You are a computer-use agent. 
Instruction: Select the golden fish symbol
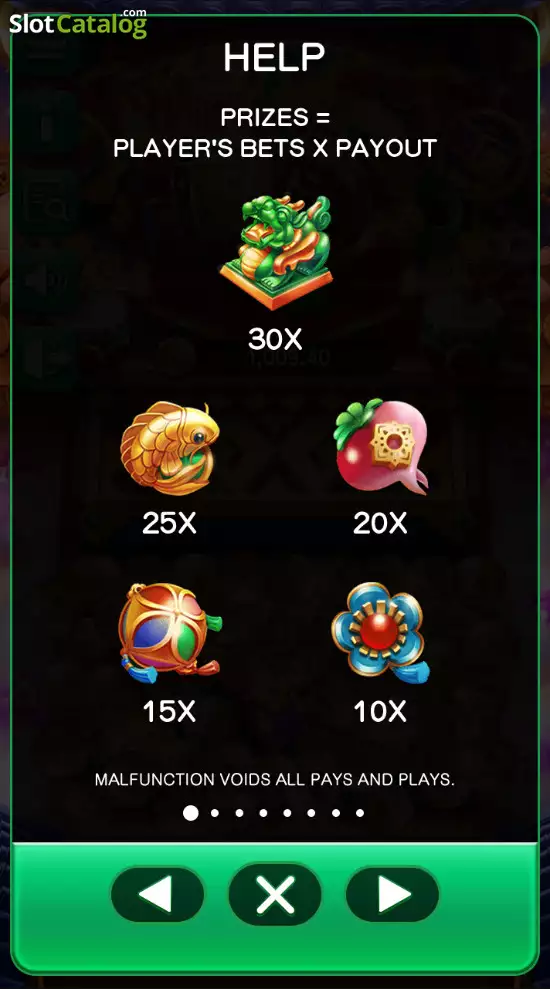pos(170,448)
